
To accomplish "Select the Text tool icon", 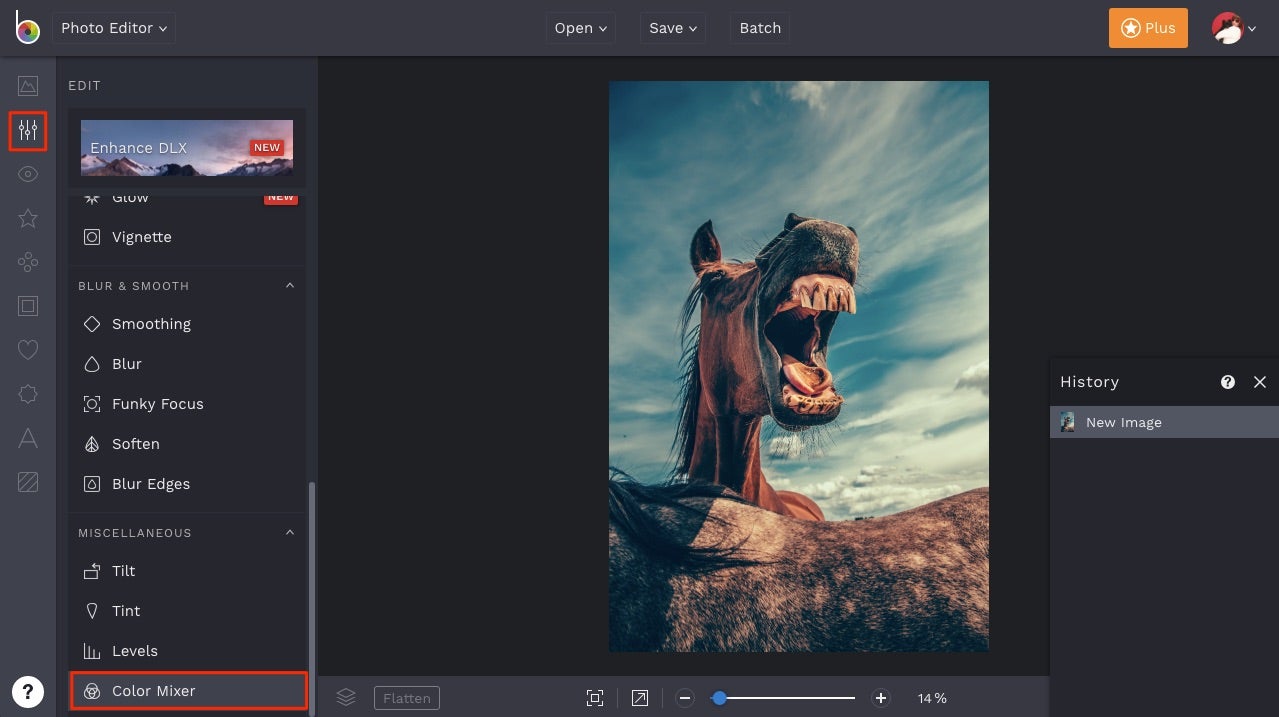I will [x=27, y=438].
